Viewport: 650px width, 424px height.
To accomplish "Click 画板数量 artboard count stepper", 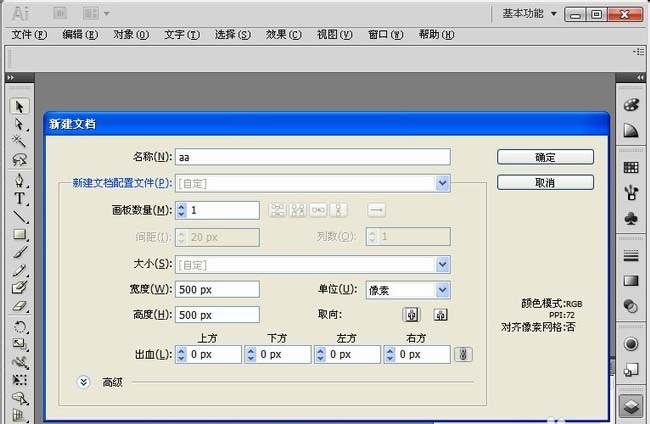I will (x=181, y=210).
